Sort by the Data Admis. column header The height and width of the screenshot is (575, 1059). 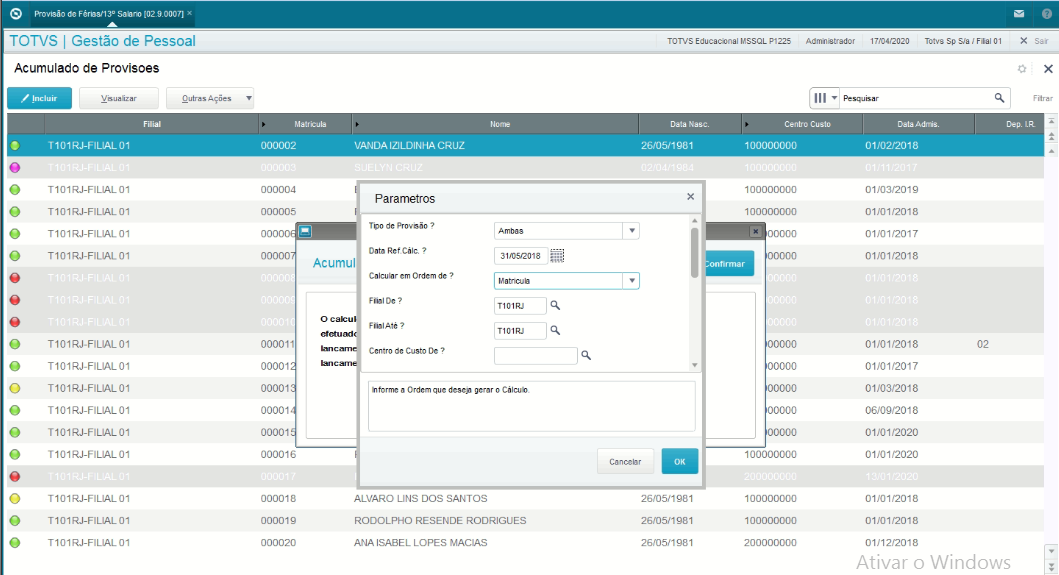click(x=919, y=124)
